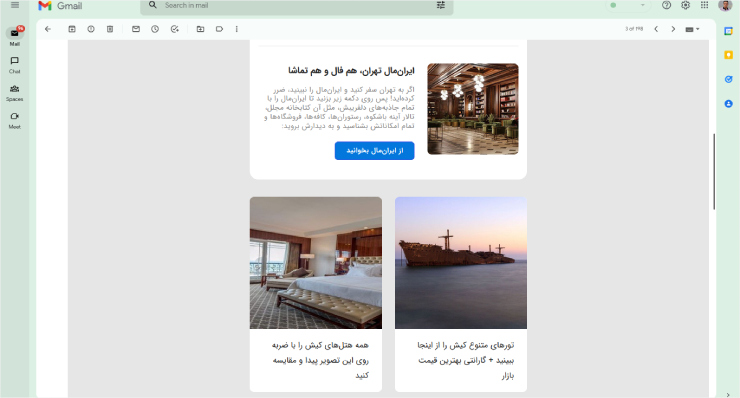Open Google Calendar side panel icon

pyautogui.click(x=728, y=31)
